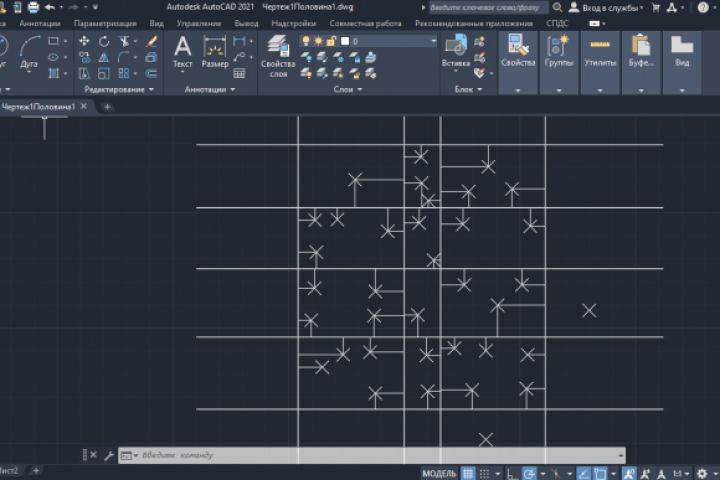Select the Fillet tool icon
Image resolution: width=720 pixels, height=480 pixels.
(124, 57)
